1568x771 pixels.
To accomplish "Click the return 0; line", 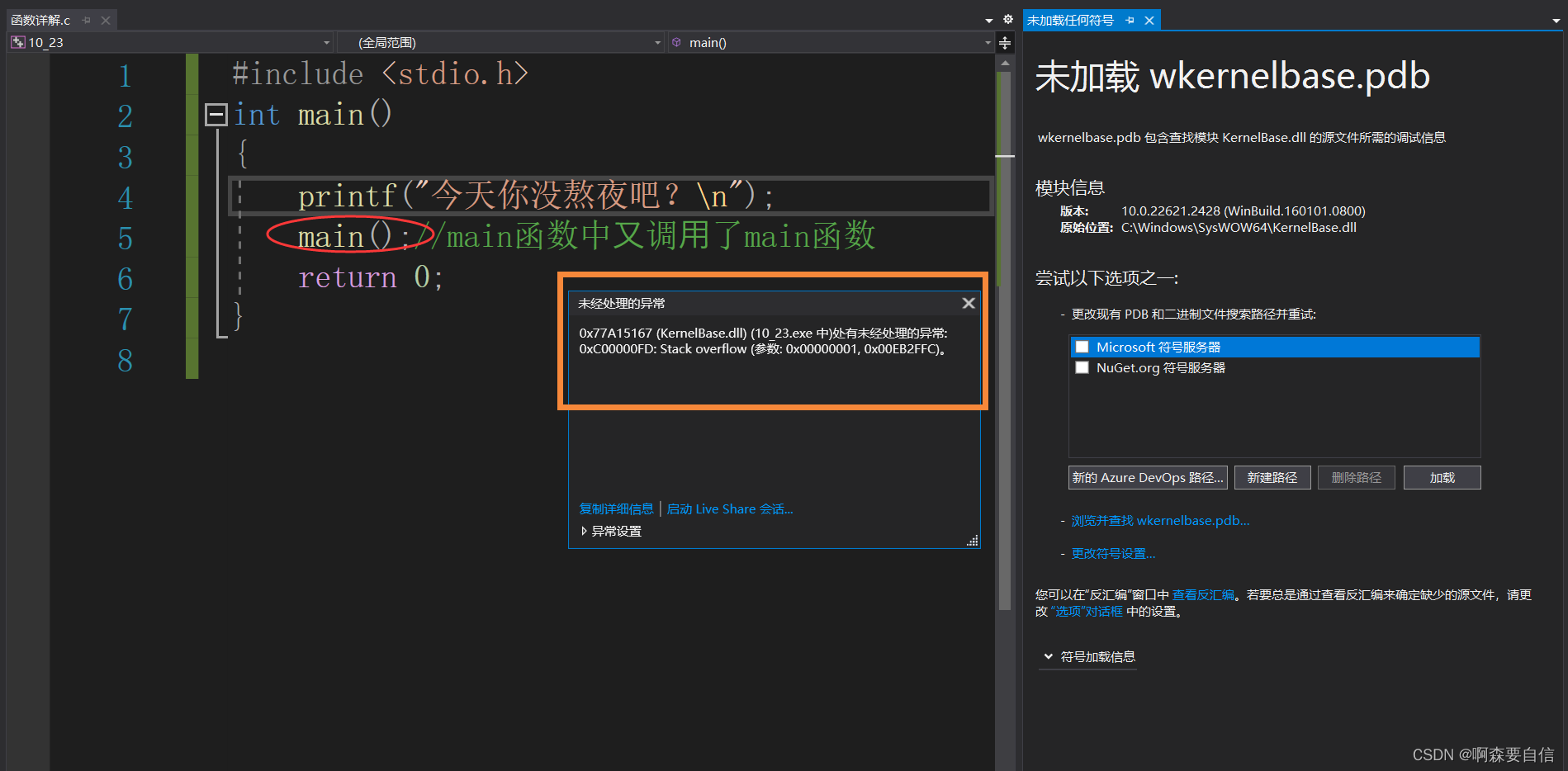I will [371, 277].
